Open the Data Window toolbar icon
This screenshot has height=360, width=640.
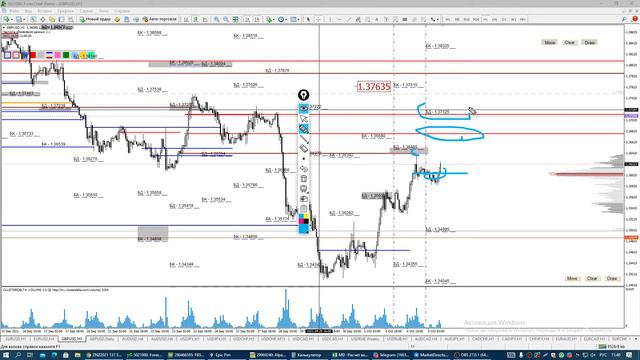click(x=42, y=19)
